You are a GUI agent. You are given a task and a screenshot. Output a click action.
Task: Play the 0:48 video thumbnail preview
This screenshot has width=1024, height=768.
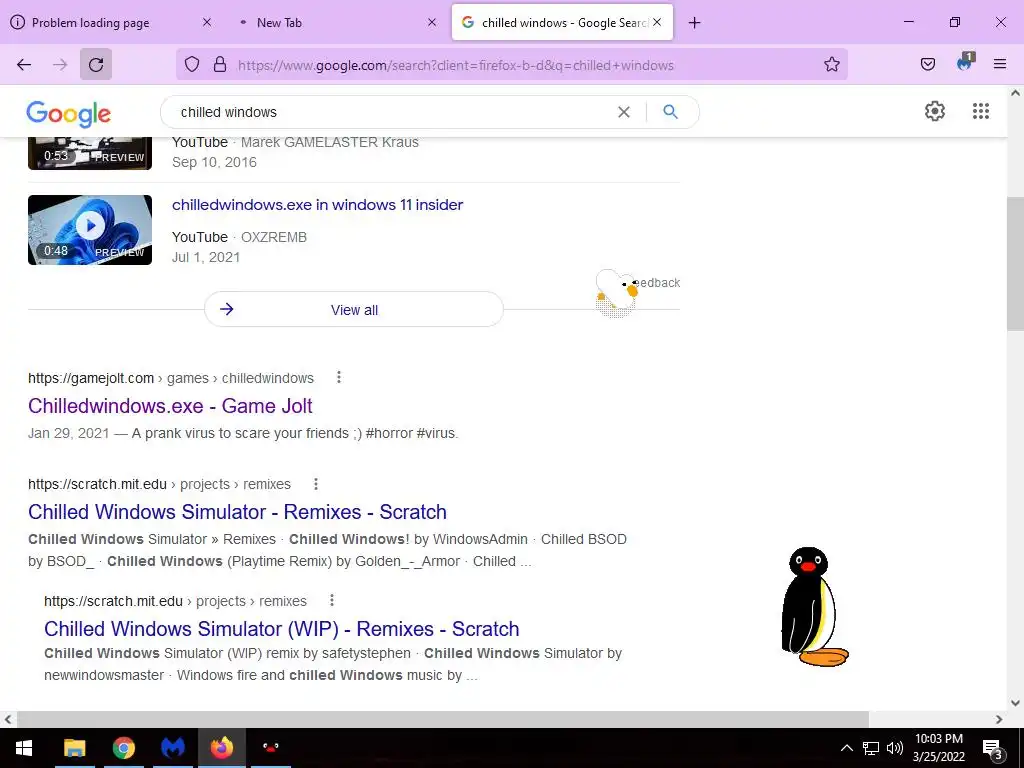pyautogui.click(x=90, y=230)
